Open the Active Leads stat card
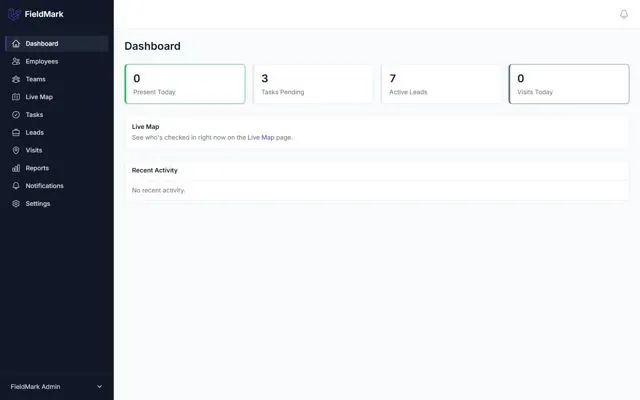The width and height of the screenshot is (640, 400). (441, 84)
